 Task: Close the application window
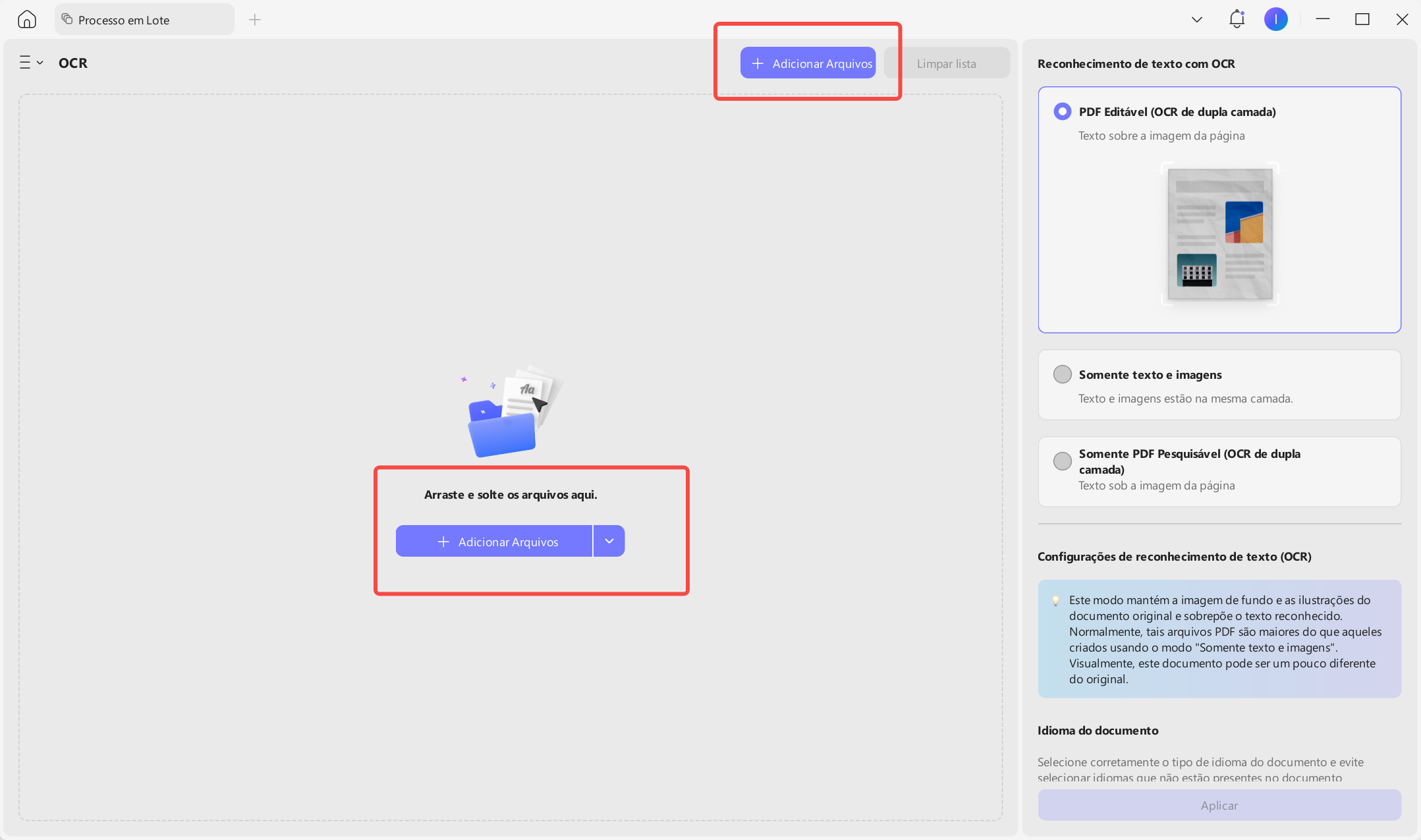tap(1402, 19)
